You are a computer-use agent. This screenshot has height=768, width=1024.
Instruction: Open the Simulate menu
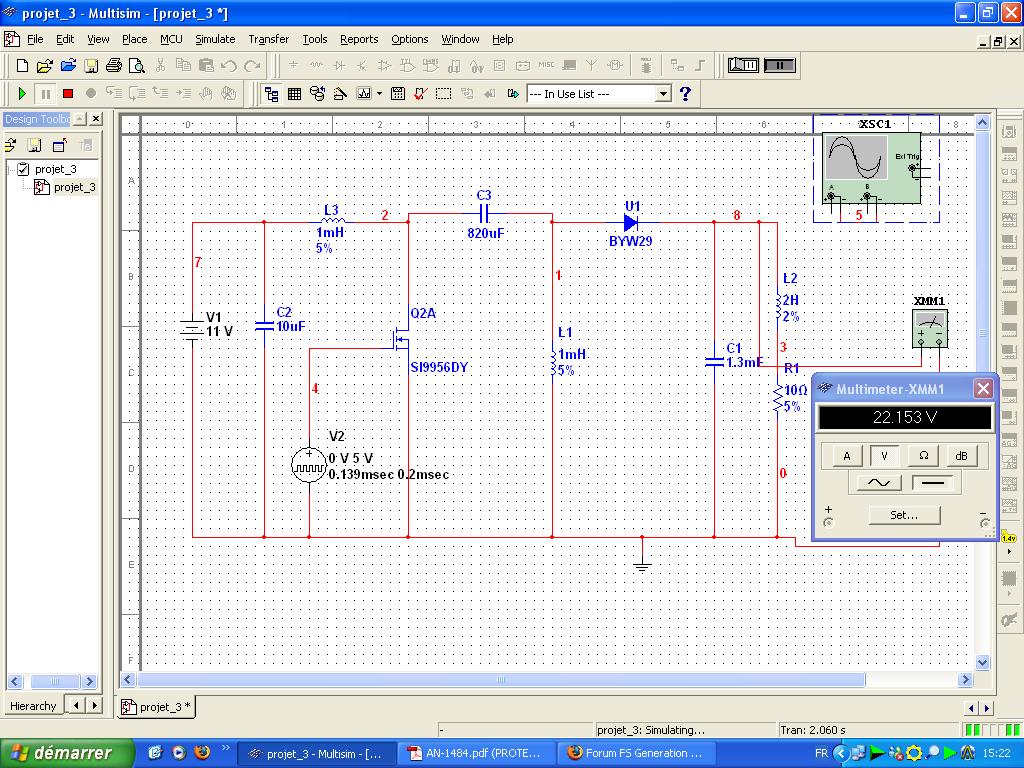click(215, 39)
